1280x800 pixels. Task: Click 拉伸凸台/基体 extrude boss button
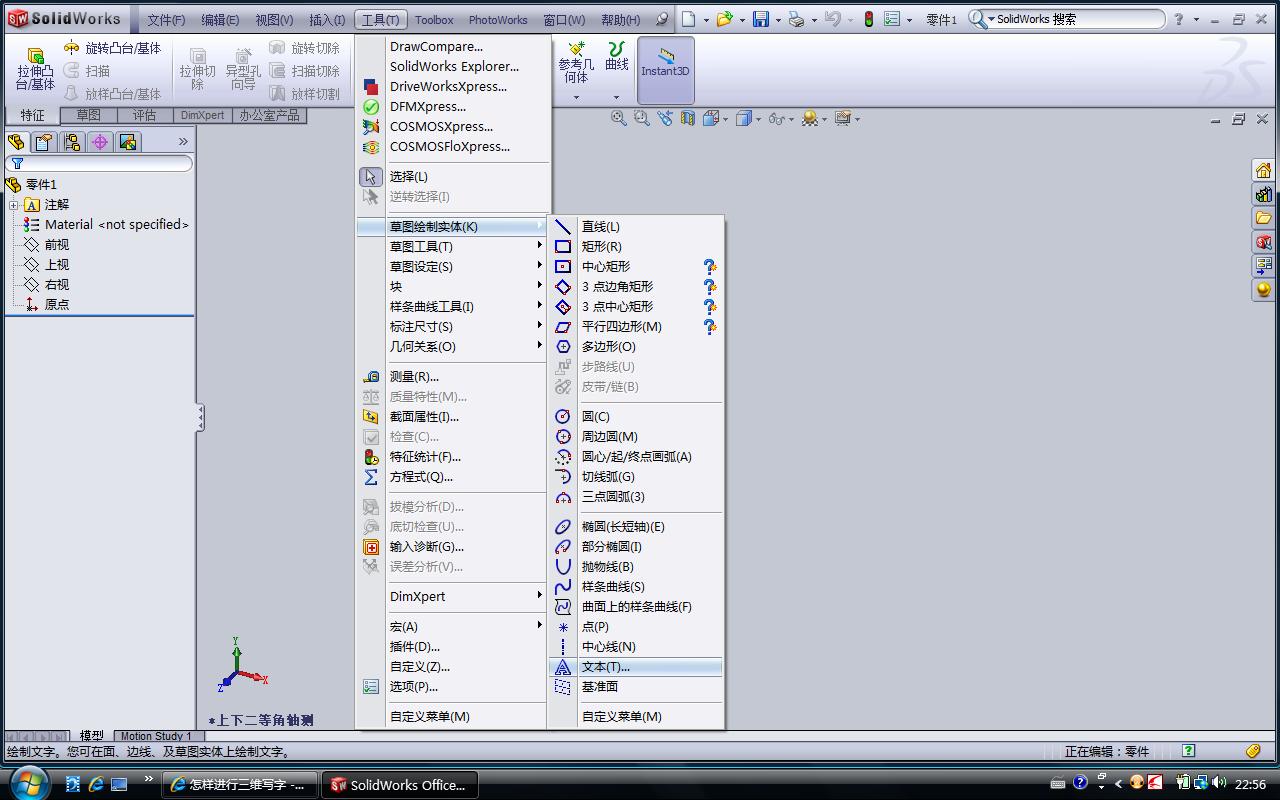(35, 70)
